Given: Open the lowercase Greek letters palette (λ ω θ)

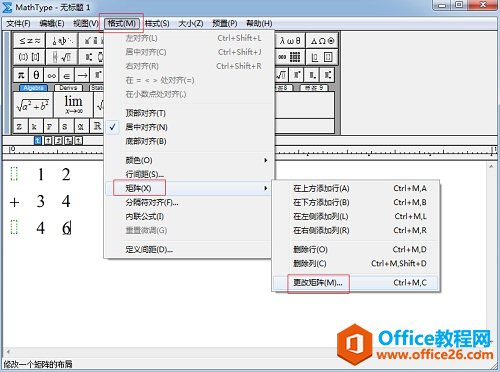Looking at the screenshot, I should click(x=290, y=41).
